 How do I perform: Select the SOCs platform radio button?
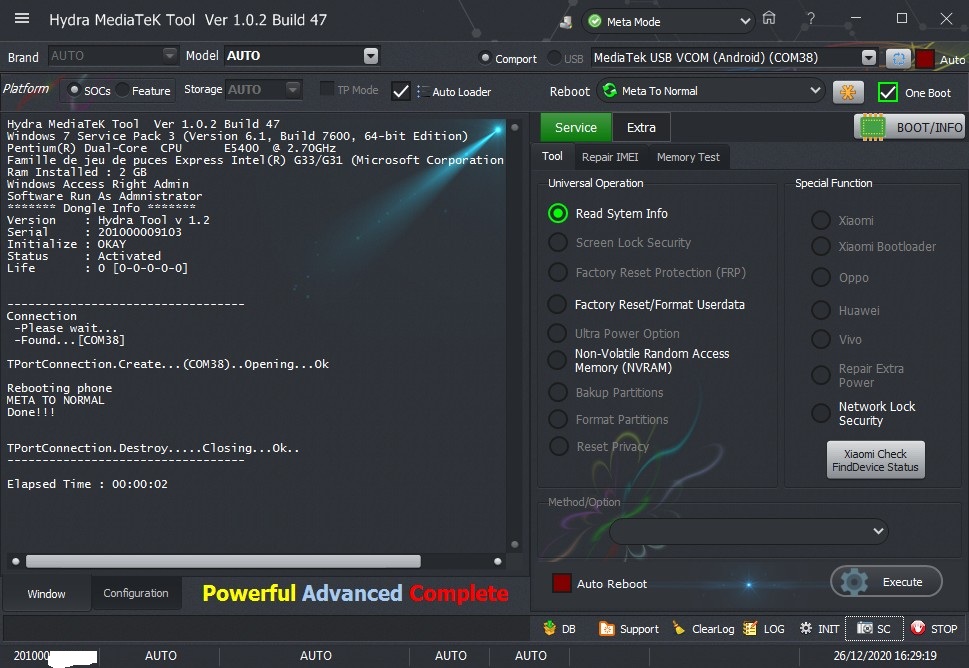pyautogui.click(x=74, y=90)
